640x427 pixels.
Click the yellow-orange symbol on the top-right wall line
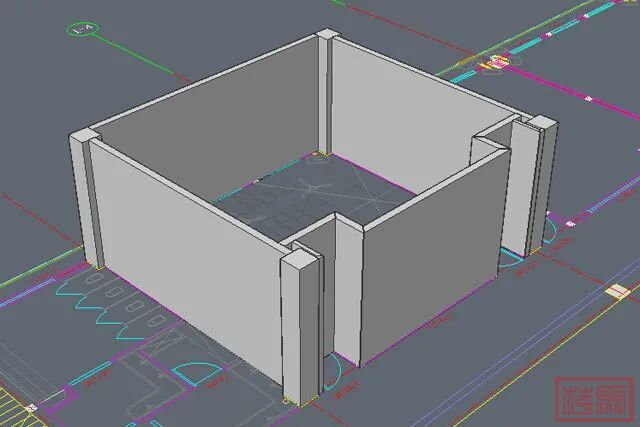coord(495,64)
